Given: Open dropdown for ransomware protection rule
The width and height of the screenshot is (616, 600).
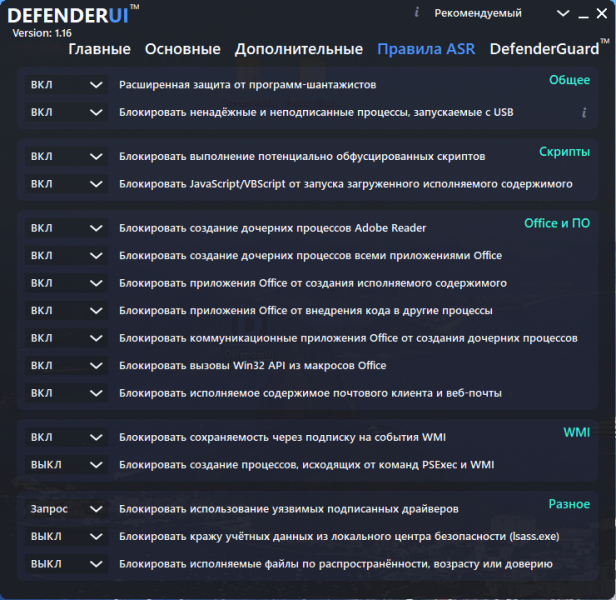Looking at the screenshot, I should tap(66, 85).
